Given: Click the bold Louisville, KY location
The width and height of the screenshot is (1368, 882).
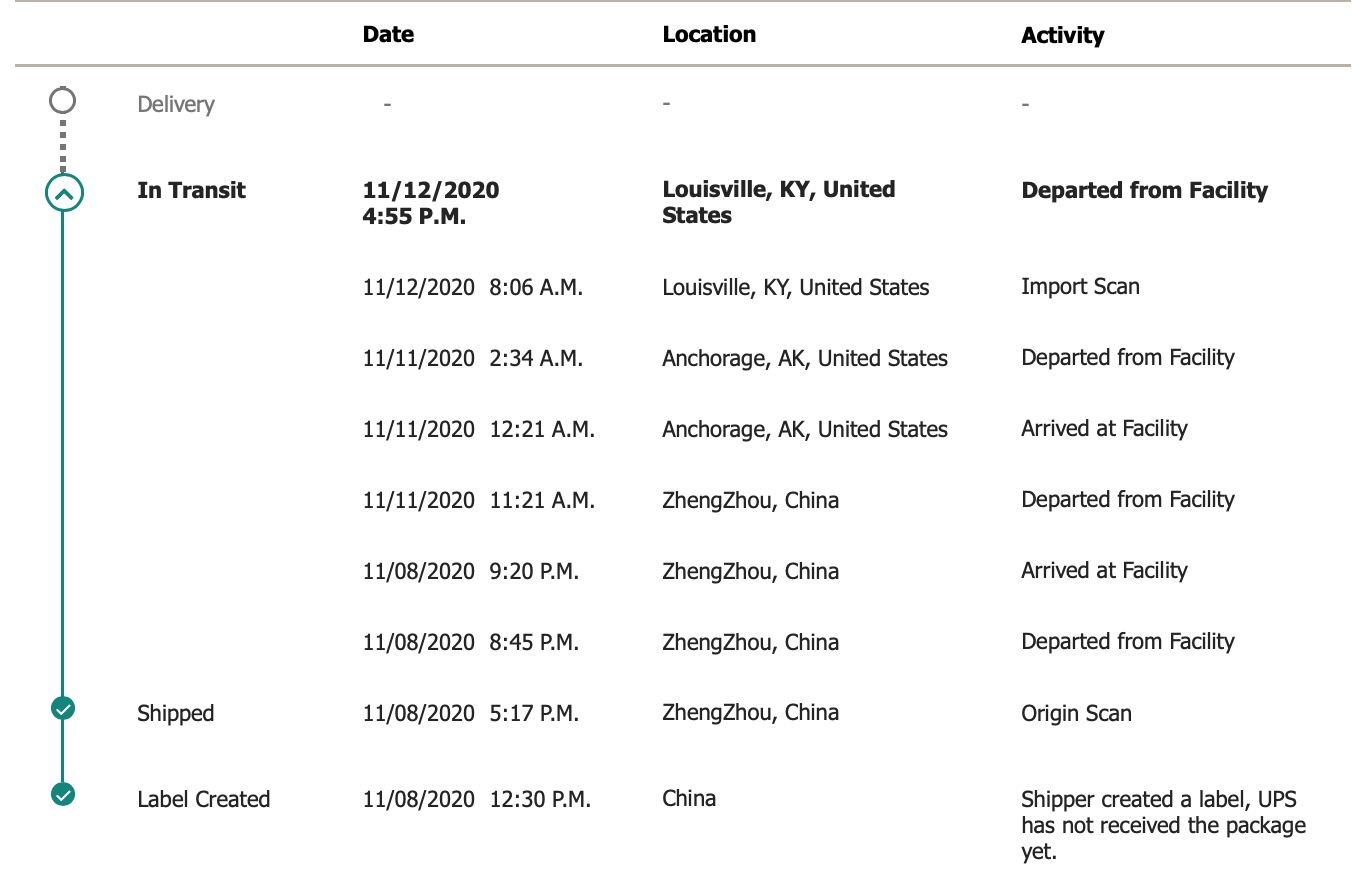Looking at the screenshot, I should pyautogui.click(x=778, y=202).
